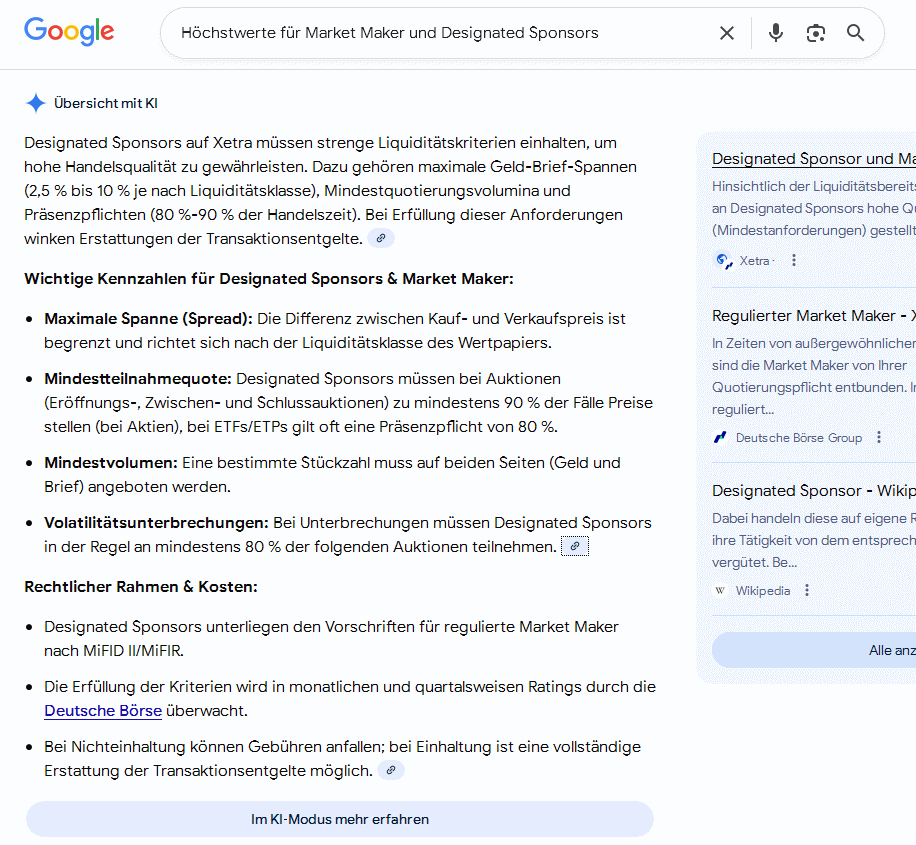Image resolution: width=916 pixels, height=845 pixels.
Task: Click 'Mindestvolumen:' bold text
Action: point(110,463)
